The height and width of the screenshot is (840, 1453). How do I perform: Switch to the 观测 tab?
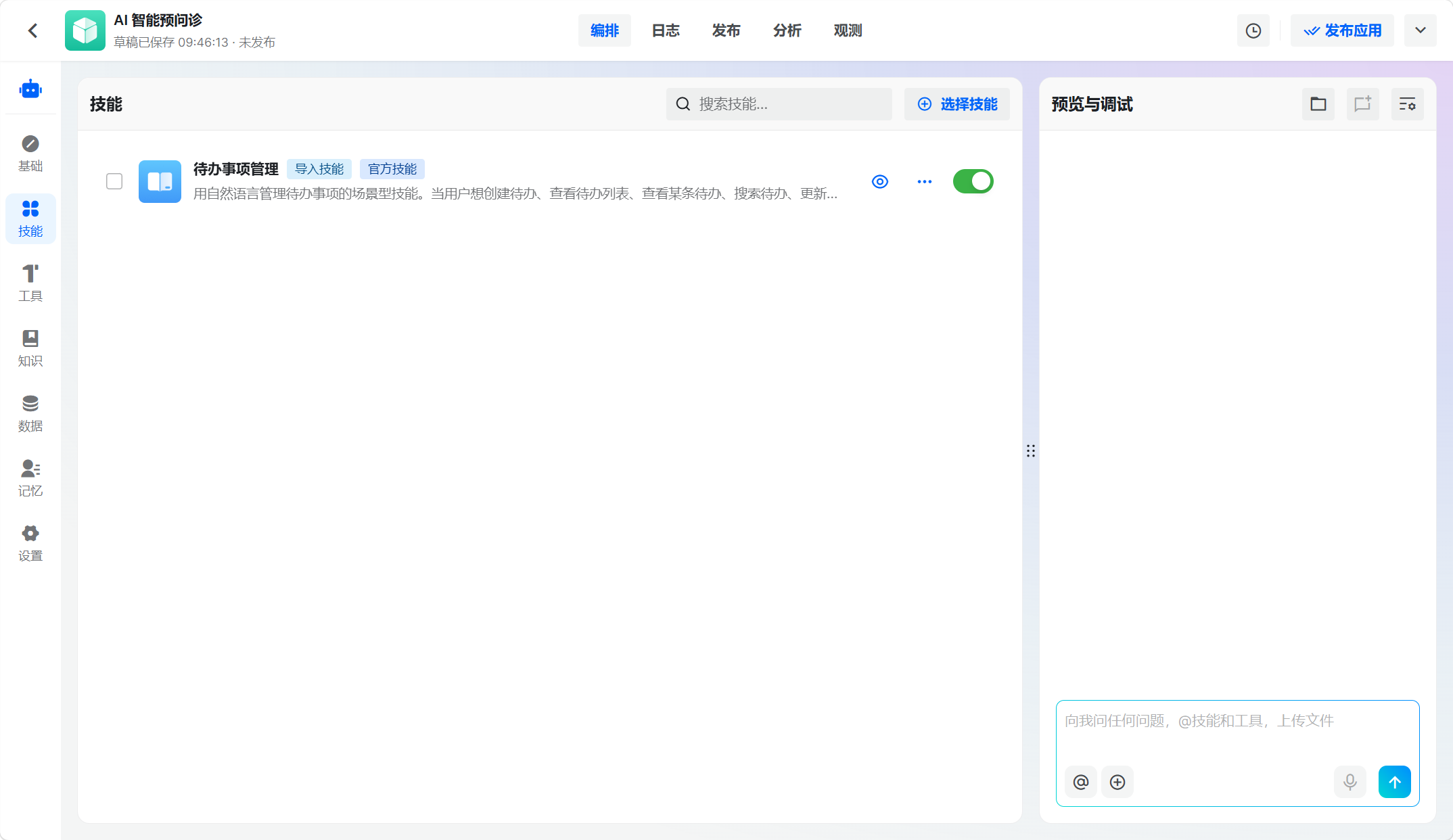click(848, 30)
